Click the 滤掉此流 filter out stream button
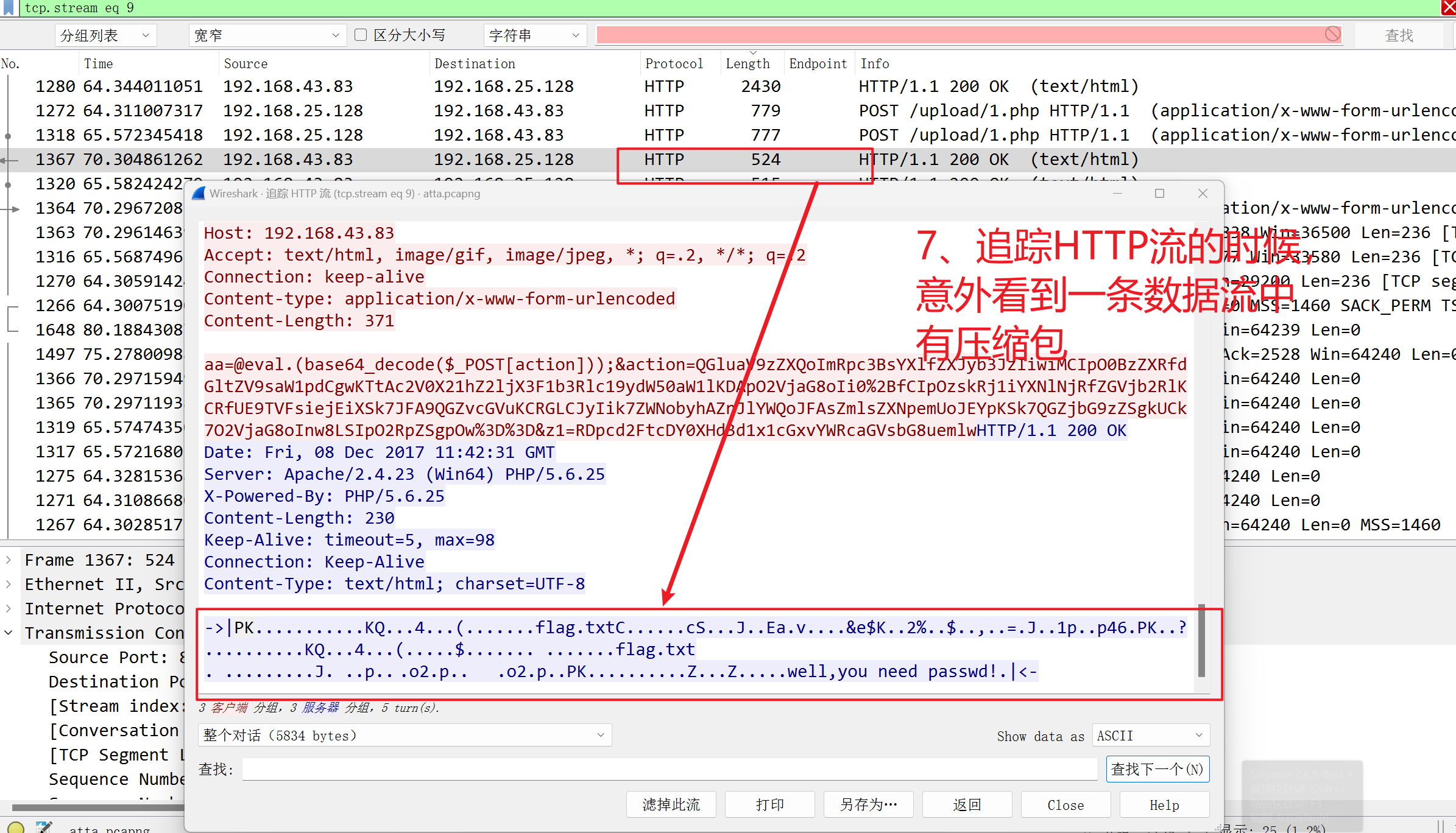Image resolution: width=1456 pixels, height=833 pixels. point(671,805)
